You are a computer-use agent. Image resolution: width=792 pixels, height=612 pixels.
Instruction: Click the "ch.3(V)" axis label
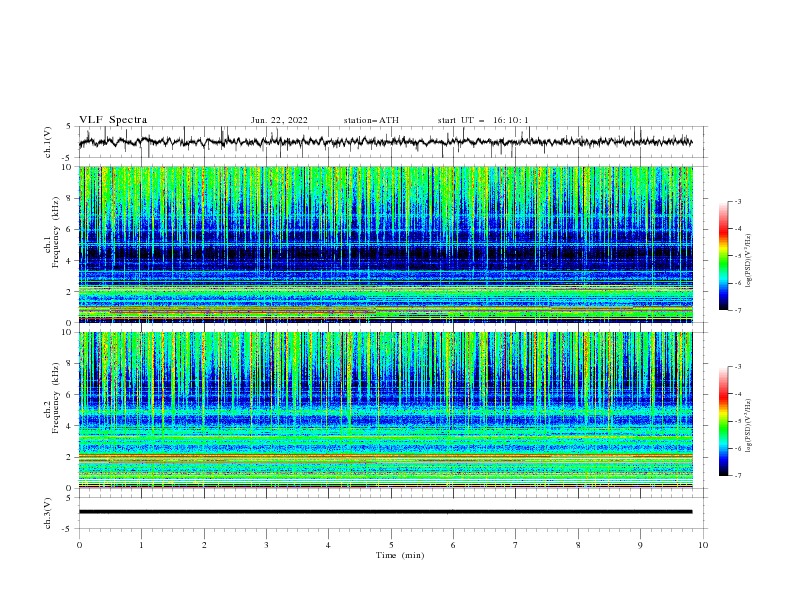coord(48,513)
